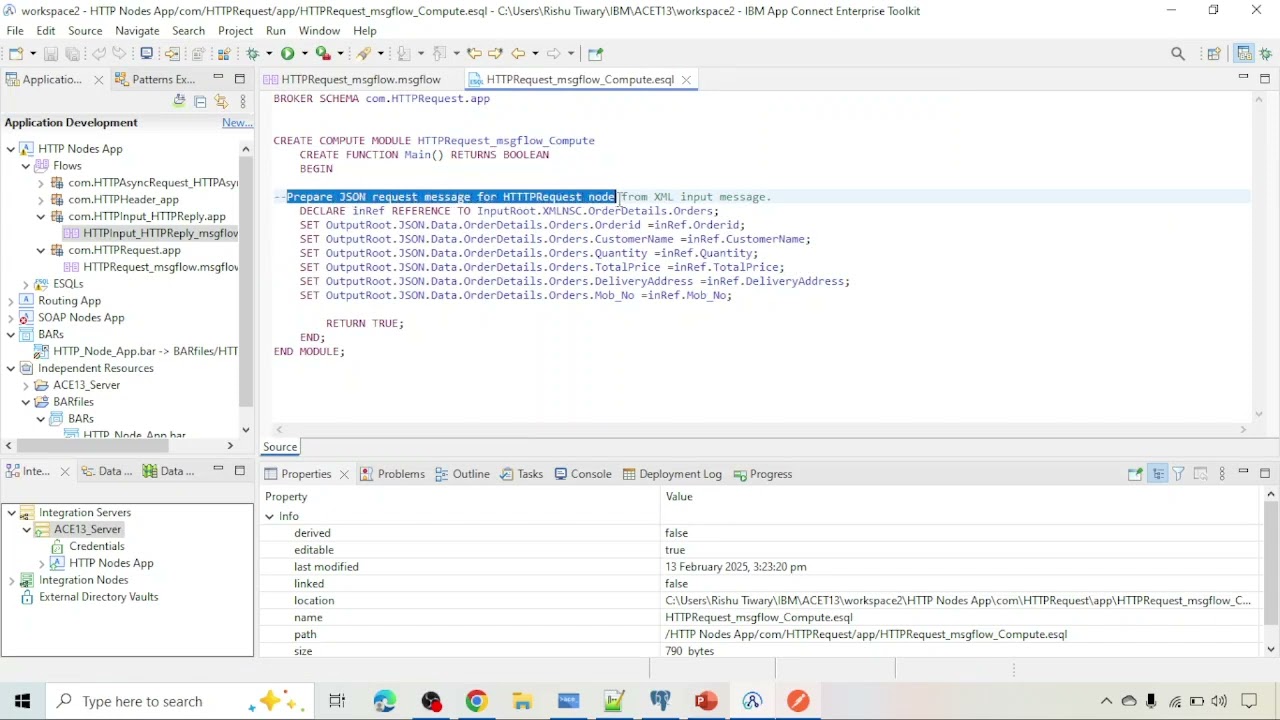Image resolution: width=1280 pixels, height=720 pixels.
Task: Switch to the Deployment Log tab
Action: pos(672,474)
